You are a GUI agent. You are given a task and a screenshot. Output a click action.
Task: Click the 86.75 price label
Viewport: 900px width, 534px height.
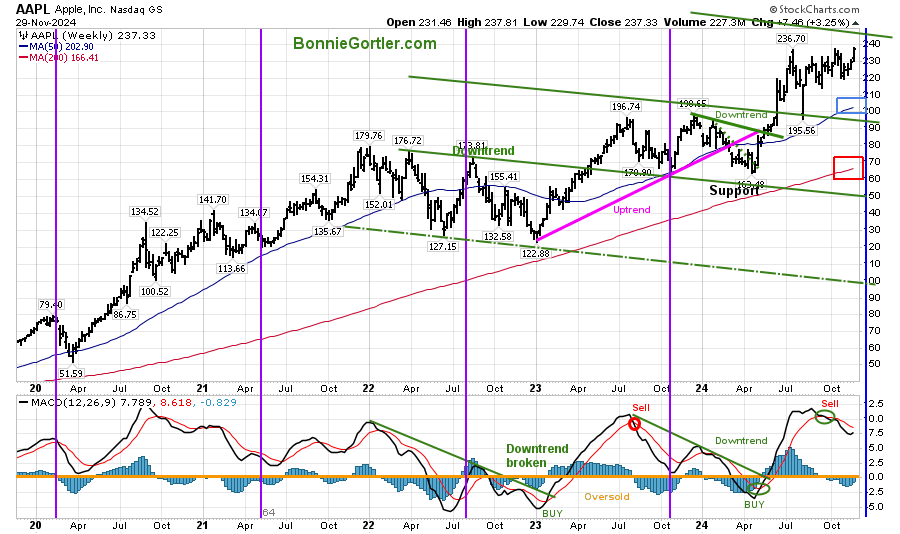click(x=125, y=314)
